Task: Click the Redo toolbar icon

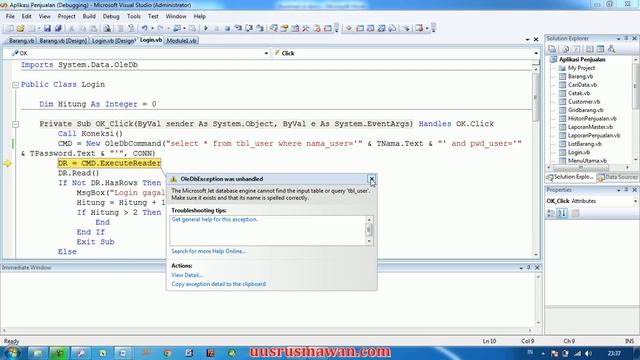Action: click(161, 28)
